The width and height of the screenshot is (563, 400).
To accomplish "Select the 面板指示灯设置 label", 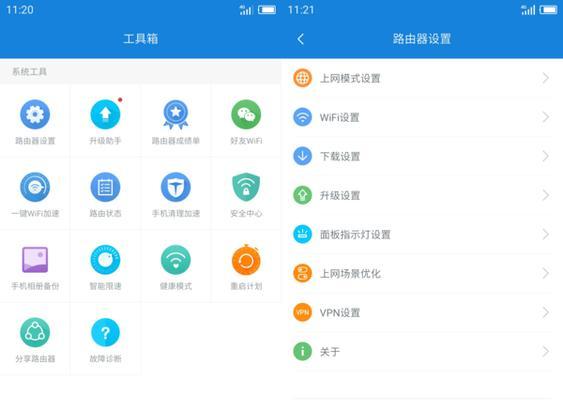I will tap(355, 234).
